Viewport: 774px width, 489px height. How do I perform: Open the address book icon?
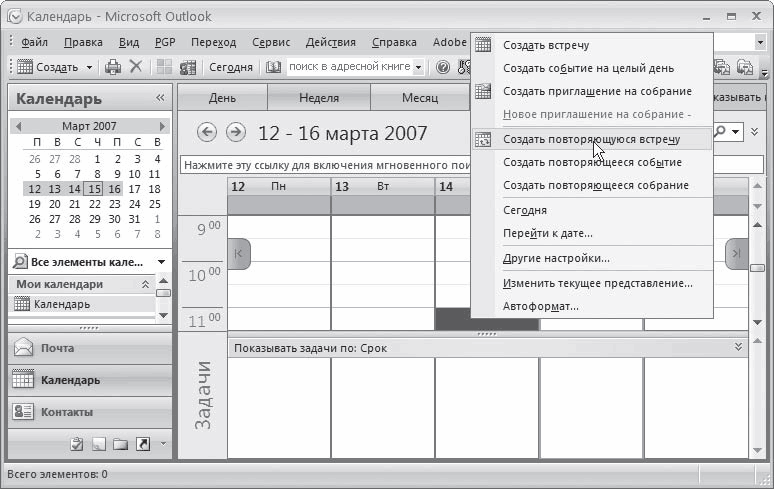click(273, 67)
